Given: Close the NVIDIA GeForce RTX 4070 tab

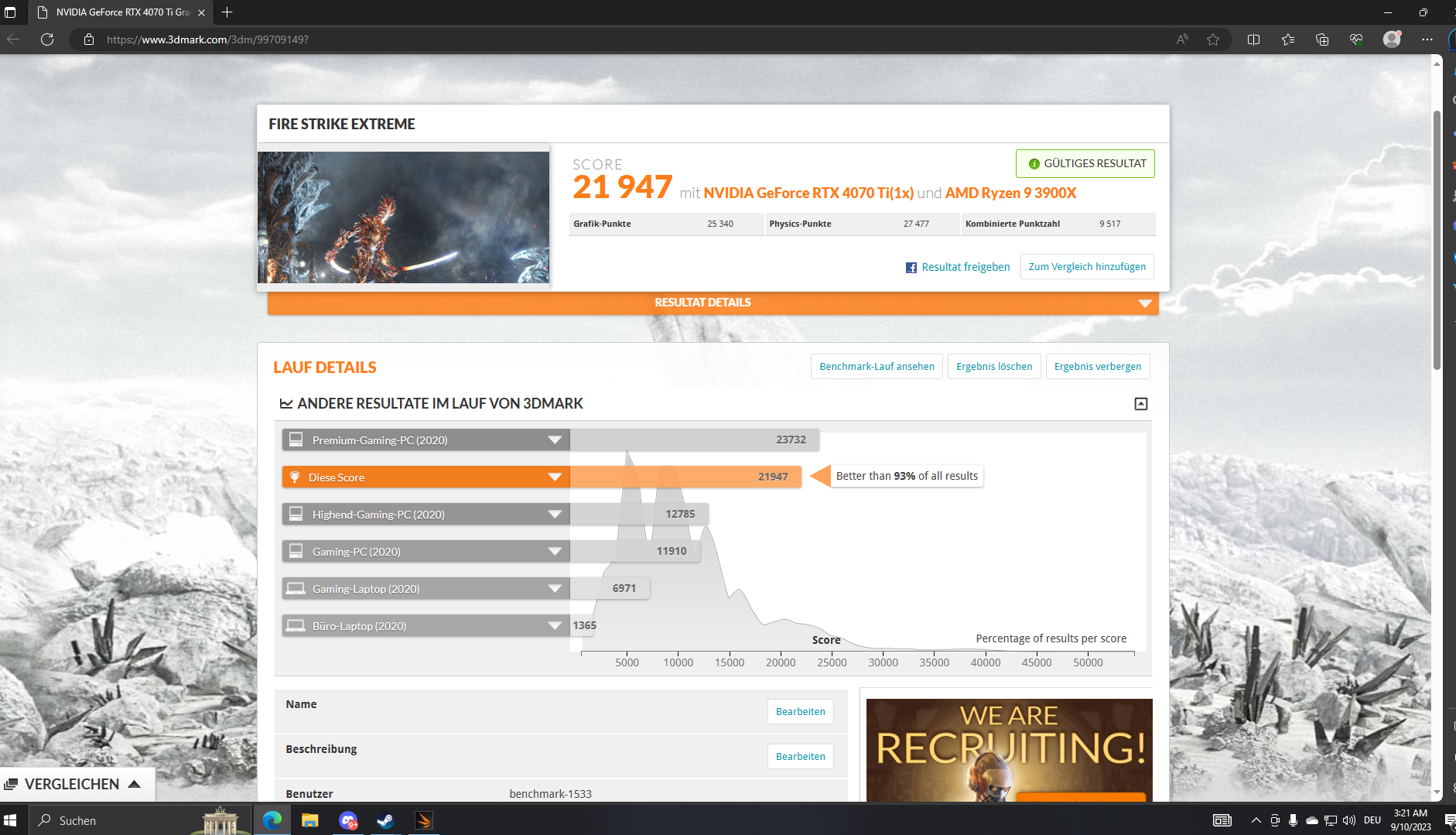Looking at the screenshot, I should click(x=201, y=12).
